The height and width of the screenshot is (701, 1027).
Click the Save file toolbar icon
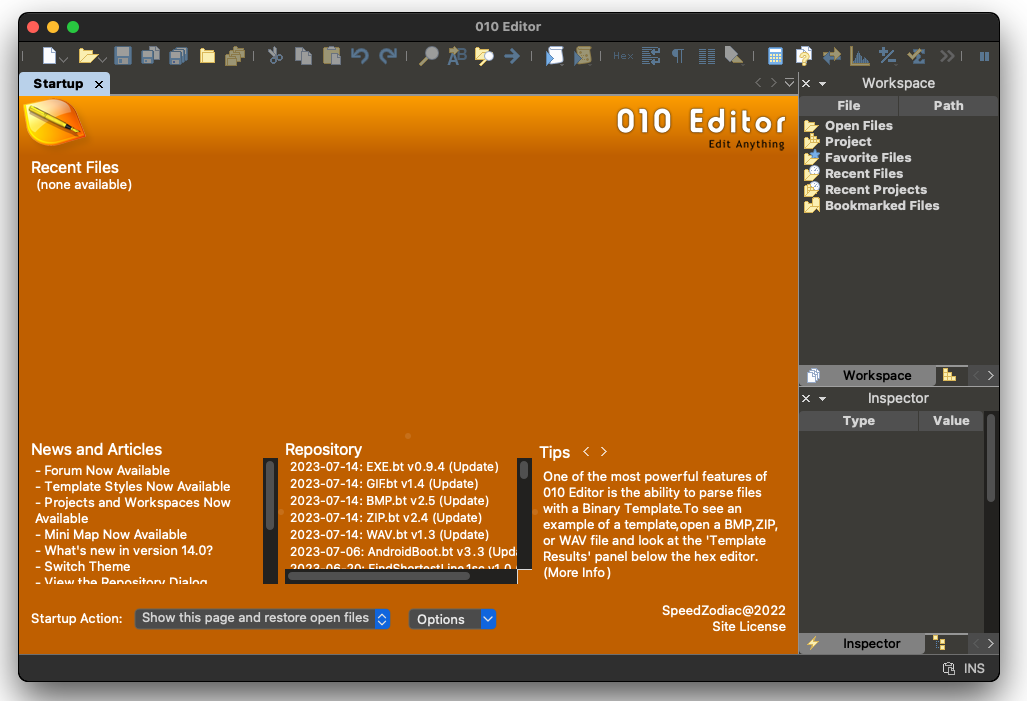(123, 56)
